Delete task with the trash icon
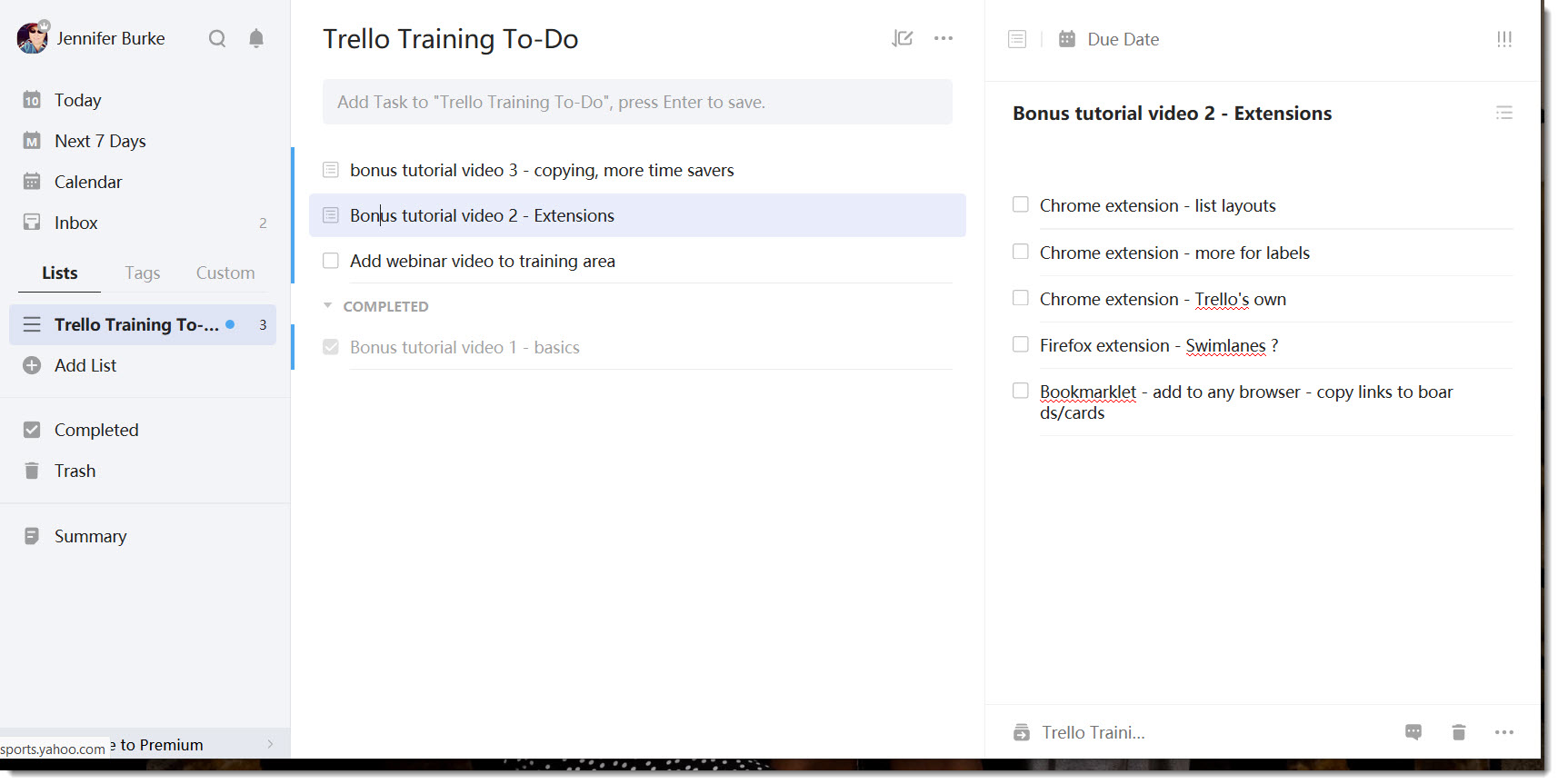 pos(1459,732)
